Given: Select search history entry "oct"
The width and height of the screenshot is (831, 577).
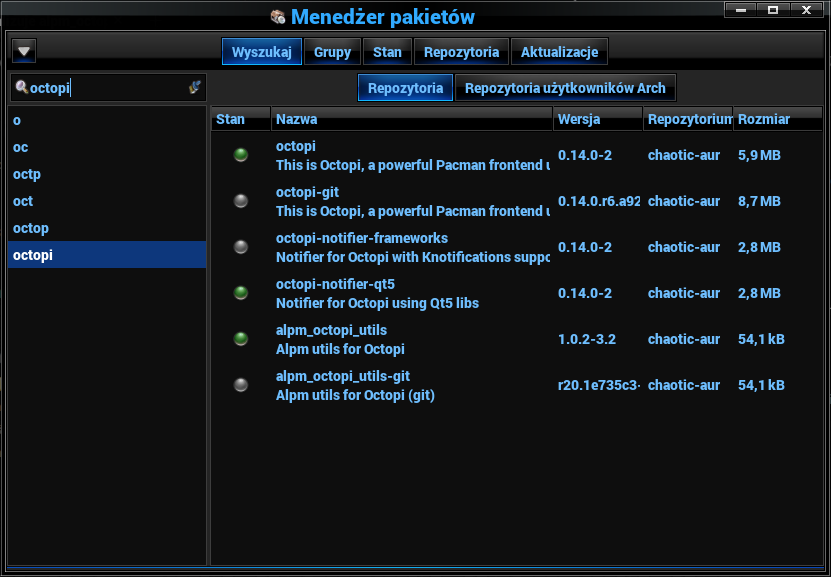Looking at the screenshot, I should point(107,201).
